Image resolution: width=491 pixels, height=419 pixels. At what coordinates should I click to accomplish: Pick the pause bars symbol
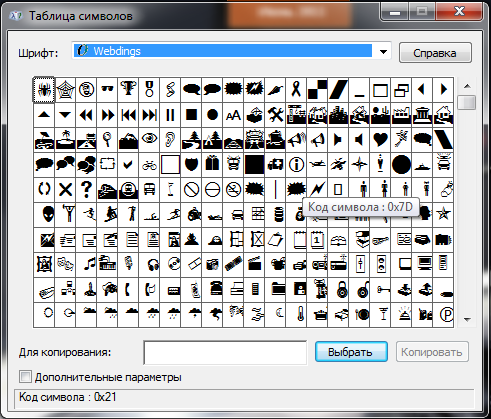(x=170, y=115)
